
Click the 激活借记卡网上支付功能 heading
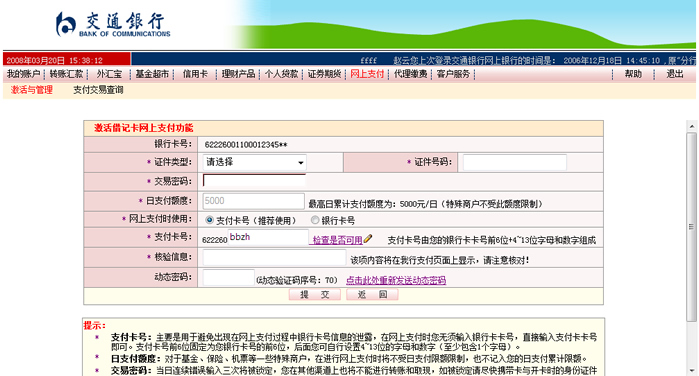point(144,128)
